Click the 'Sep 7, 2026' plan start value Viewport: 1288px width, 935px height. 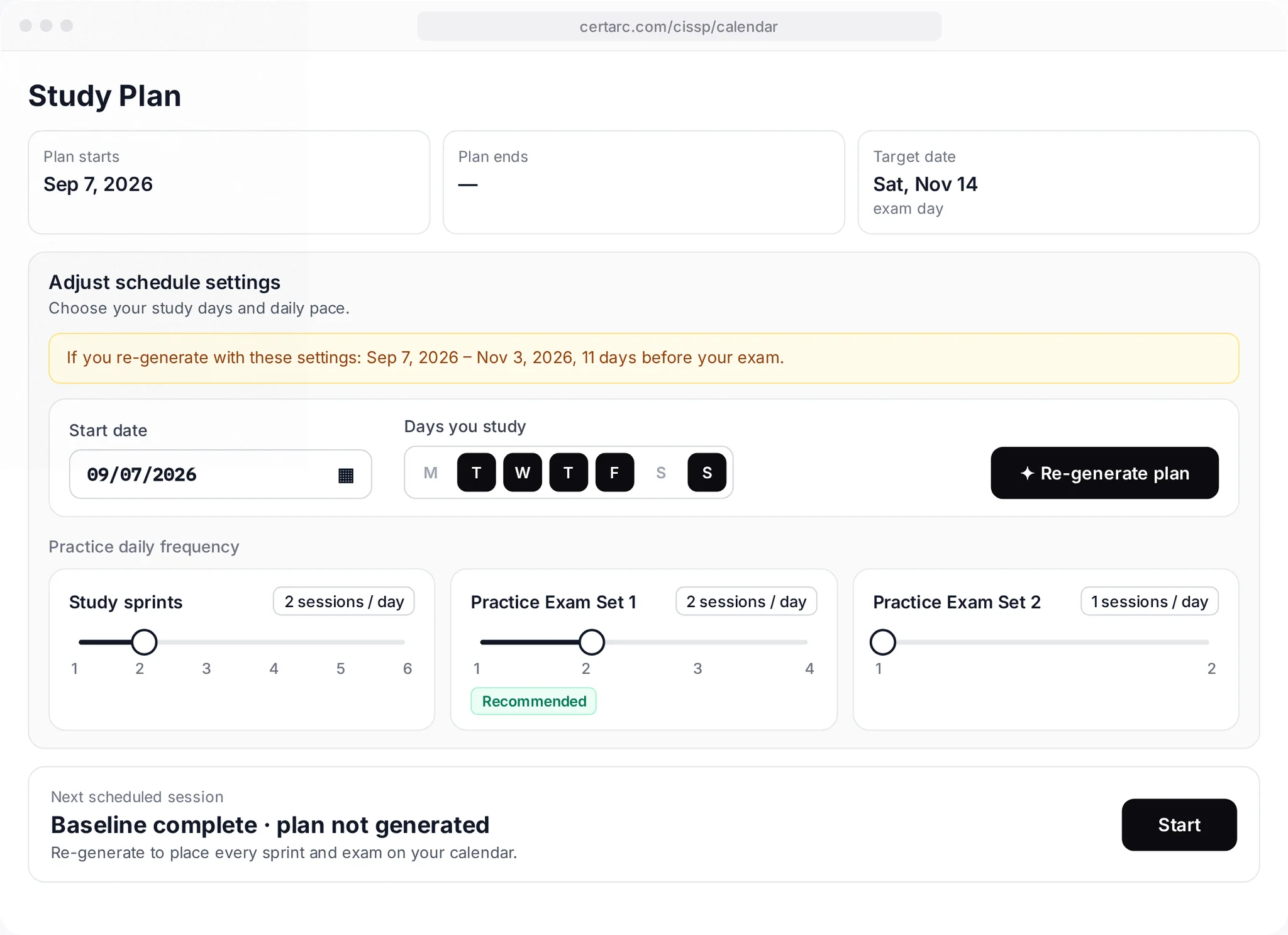coord(98,184)
